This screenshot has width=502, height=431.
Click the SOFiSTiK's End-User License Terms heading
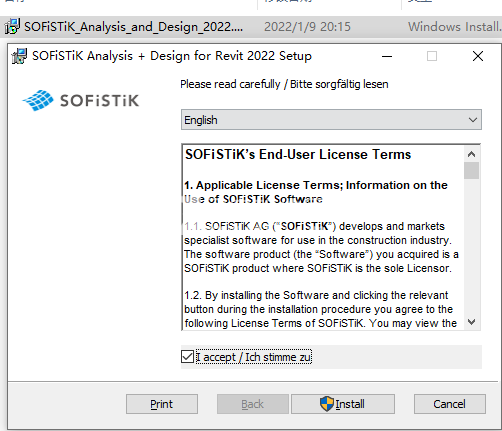(298, 155)
